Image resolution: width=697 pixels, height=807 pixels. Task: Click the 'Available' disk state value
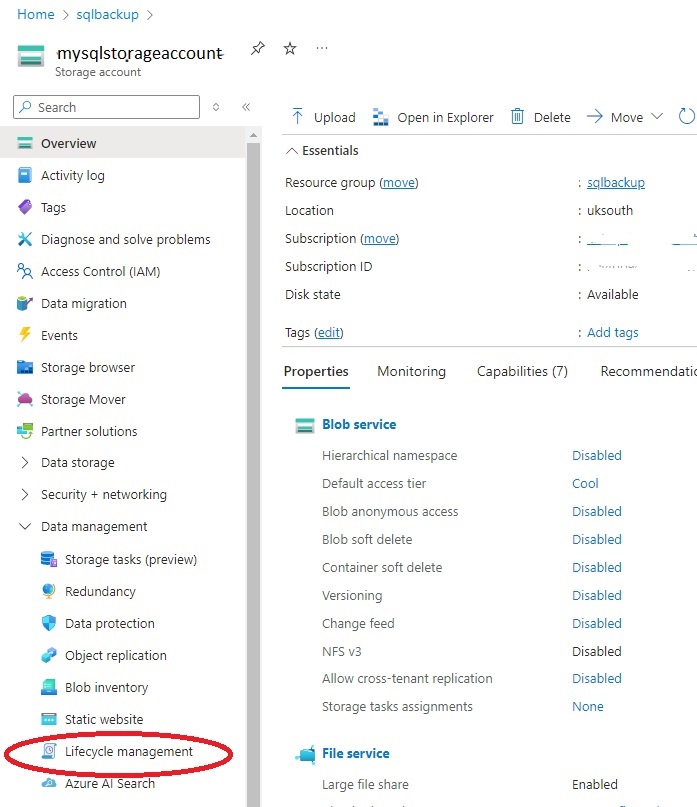(613, 294)
